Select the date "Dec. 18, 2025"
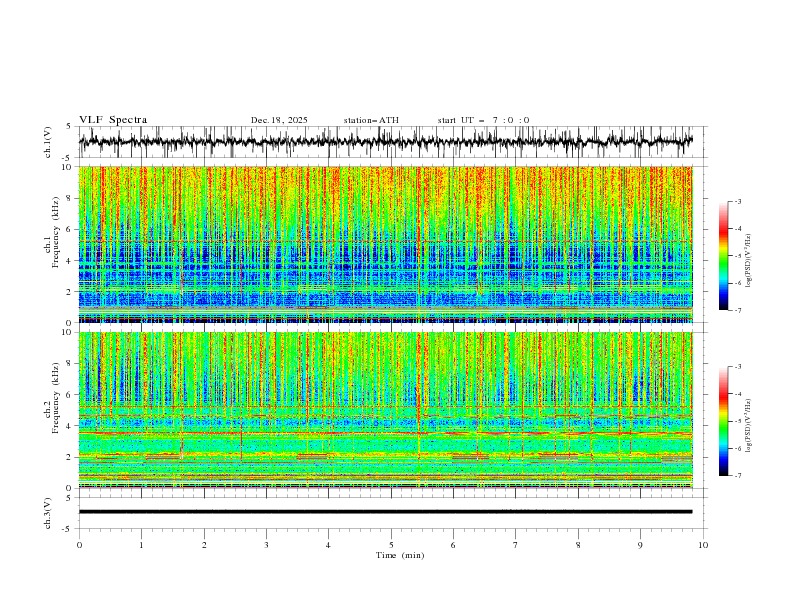The image size is (792, 612). [x=279, y=120]
